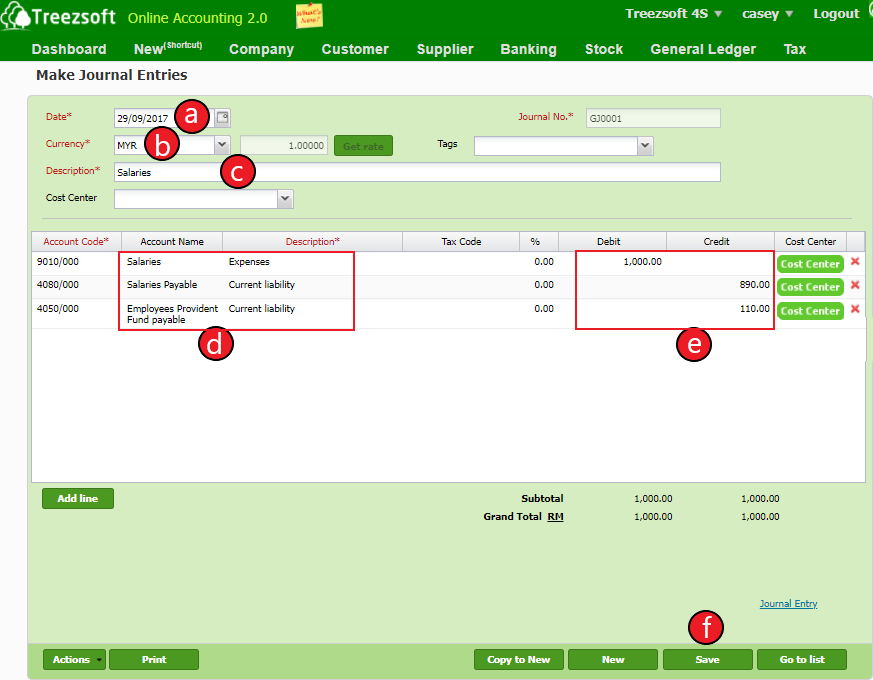Viewport: 873px width, 680px height.
Task: Save the journal entry
Action: tap(708, 659)
